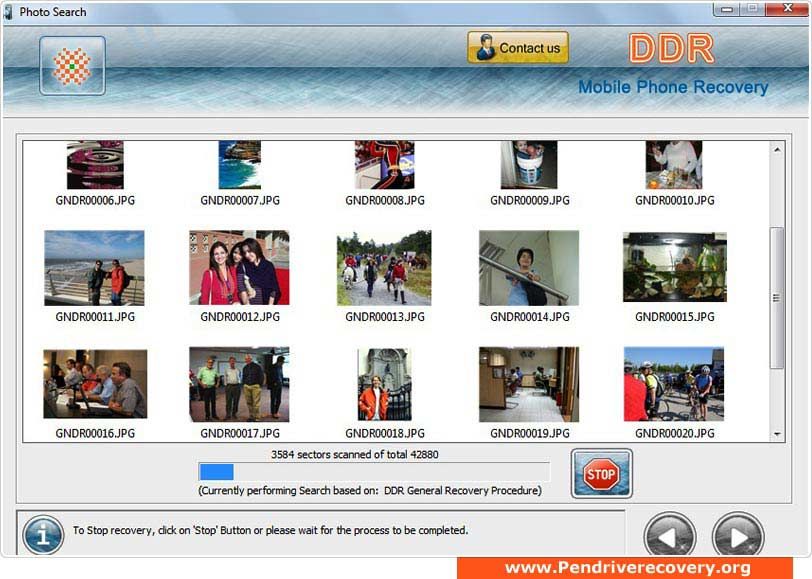
Task: Click the 'To Stop recovery' instruction text
Action: click(x=270, y=530)
